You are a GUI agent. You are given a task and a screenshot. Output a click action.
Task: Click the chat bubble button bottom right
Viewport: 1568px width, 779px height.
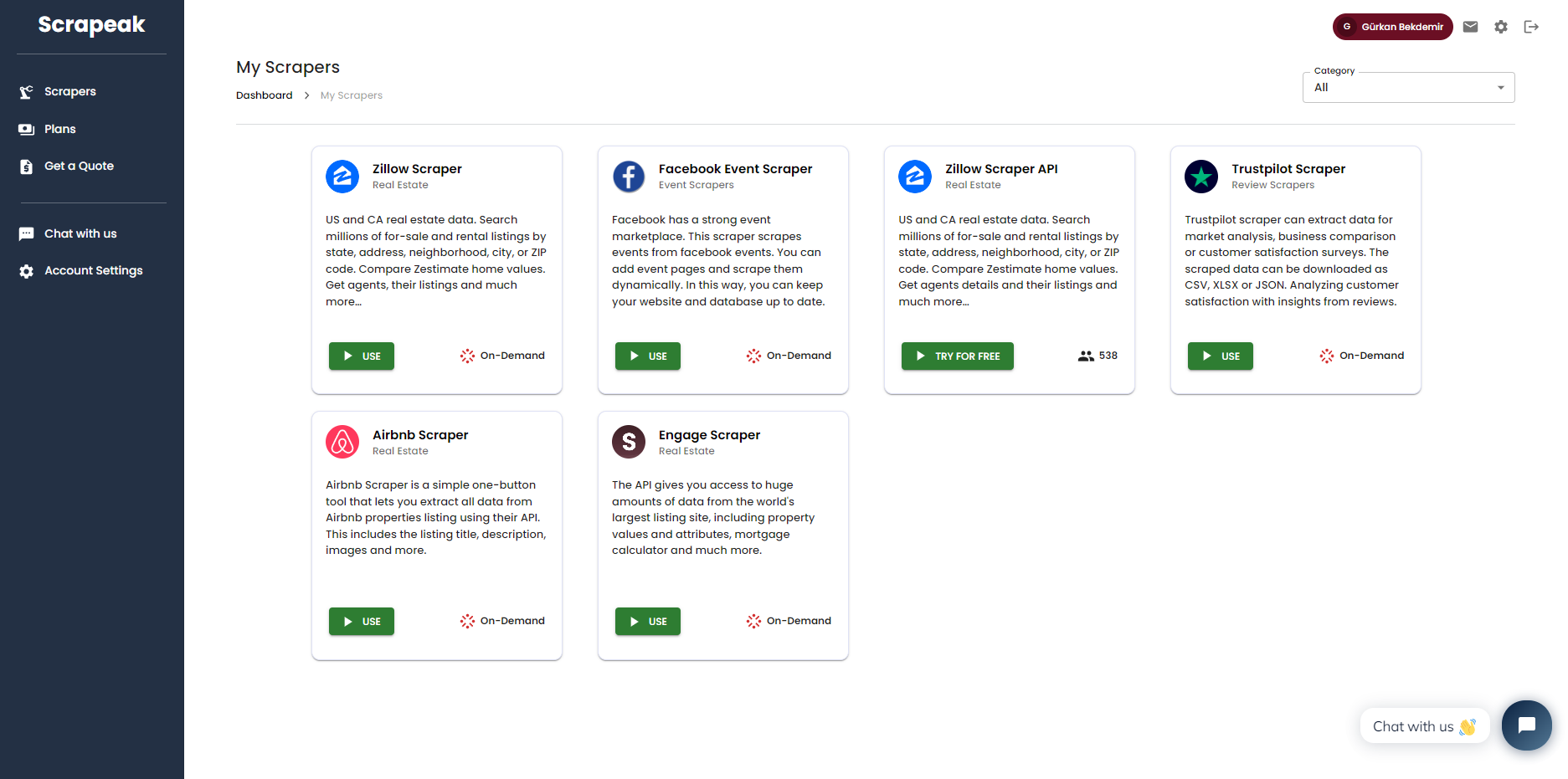[x=1526, y=725]
